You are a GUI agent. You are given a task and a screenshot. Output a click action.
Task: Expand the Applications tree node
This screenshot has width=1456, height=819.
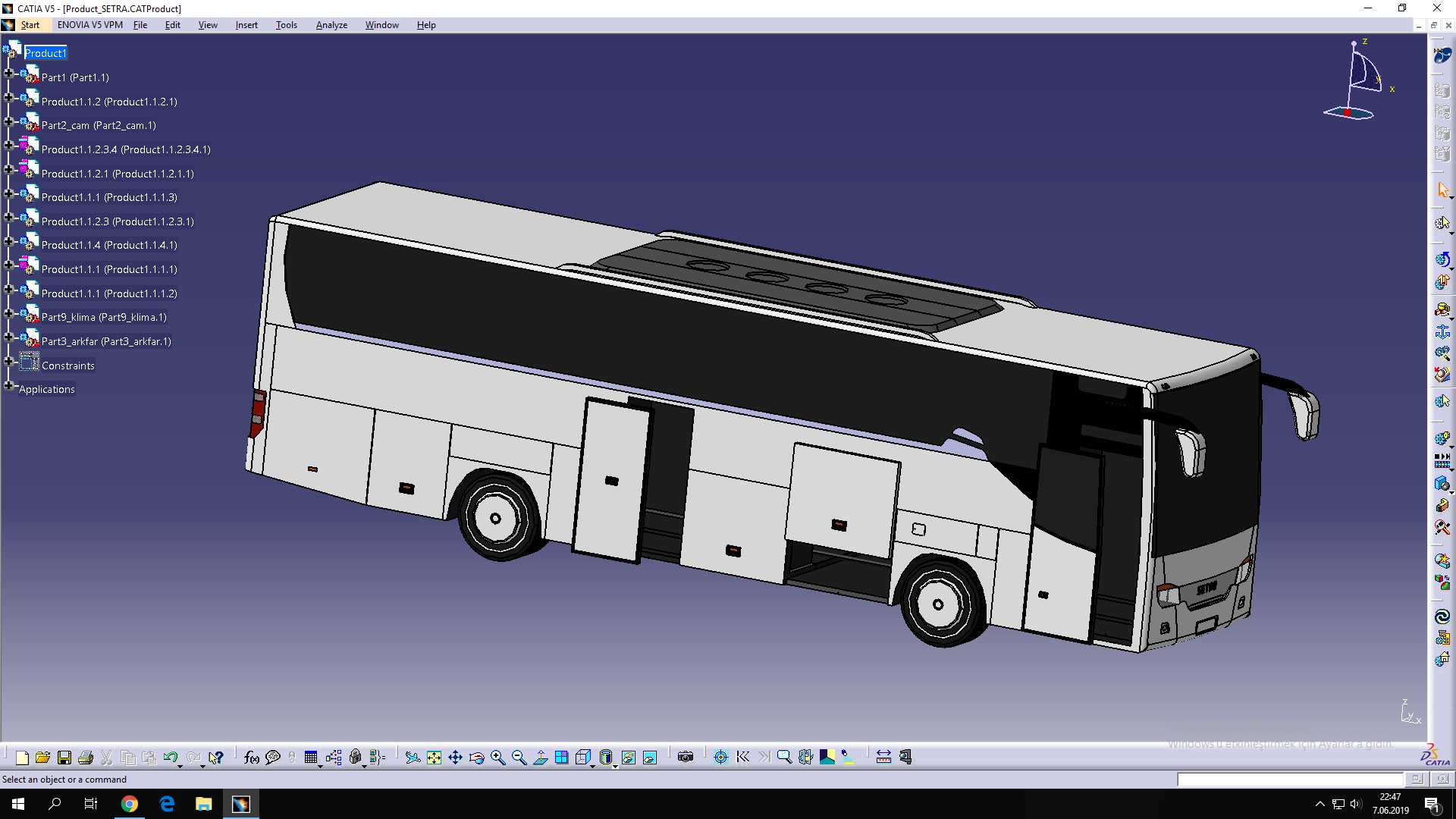point(8,385)
